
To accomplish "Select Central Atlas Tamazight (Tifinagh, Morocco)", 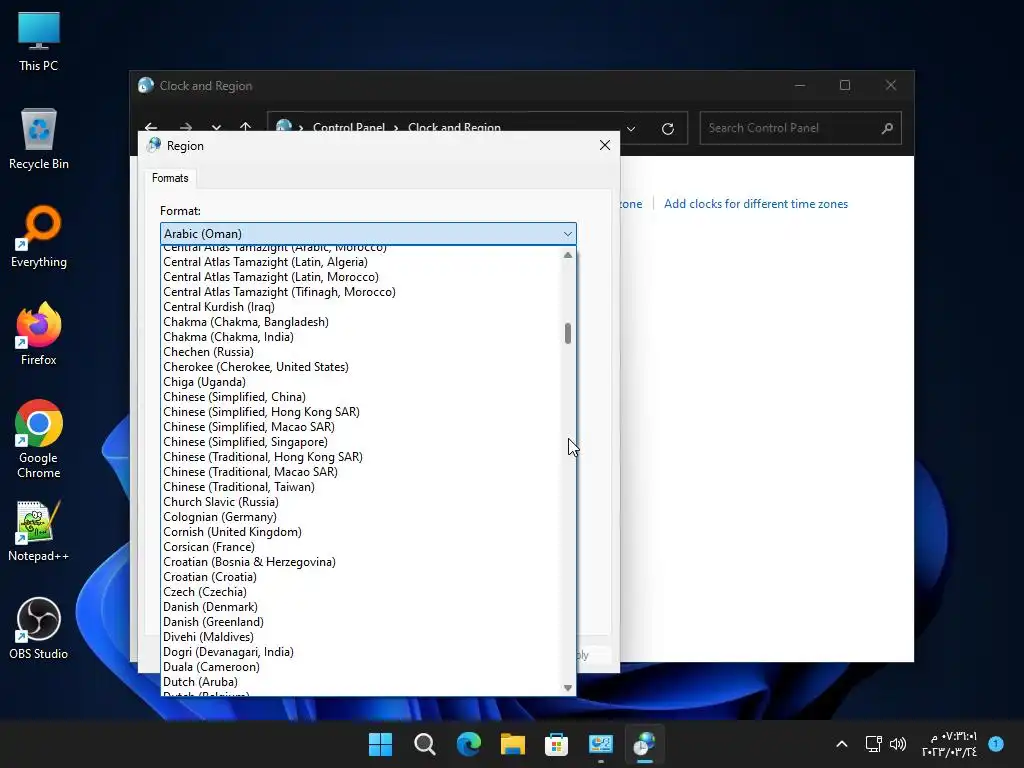I will (361, 292).
